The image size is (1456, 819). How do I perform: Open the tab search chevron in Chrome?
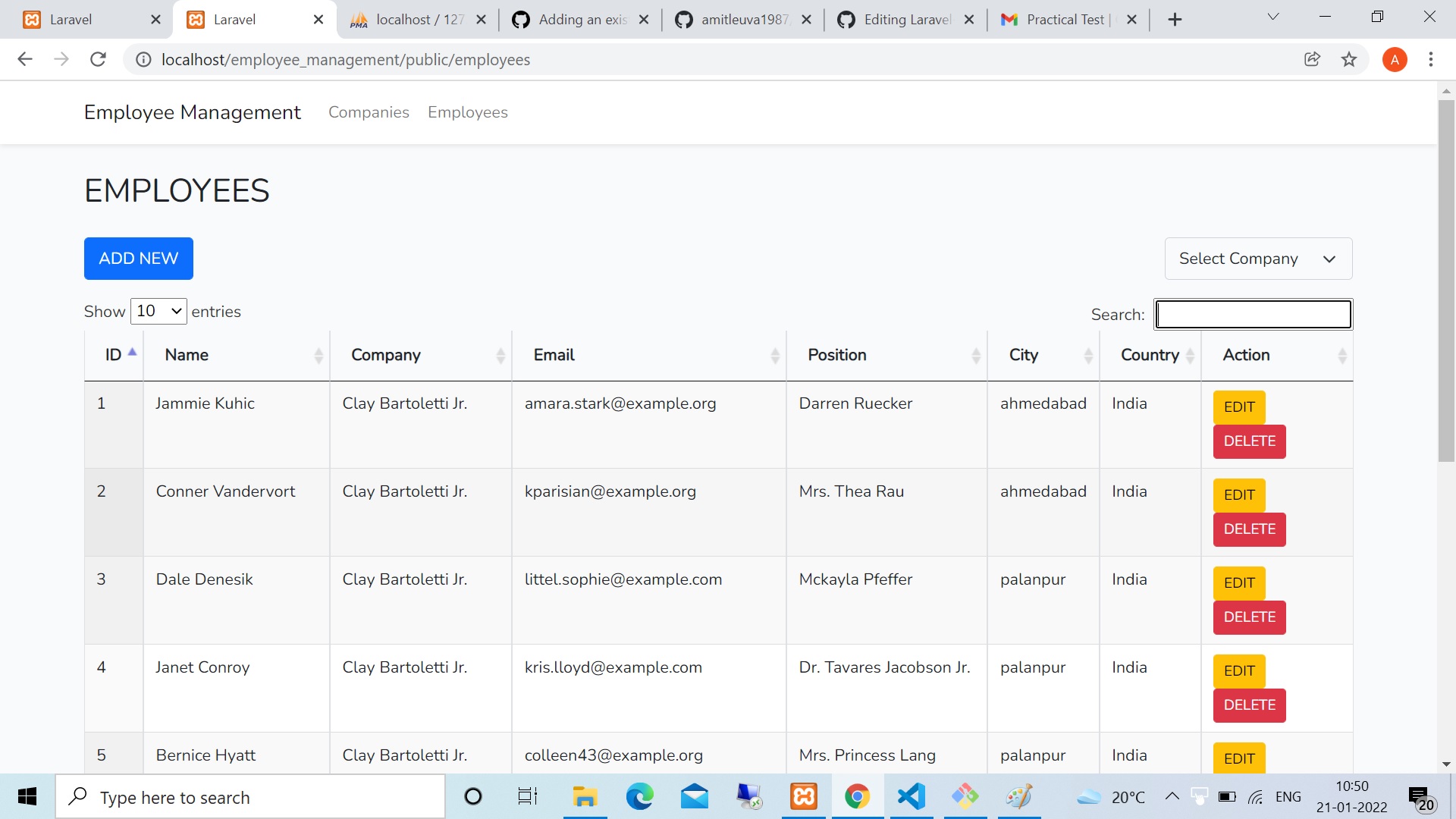(1273, 17)
